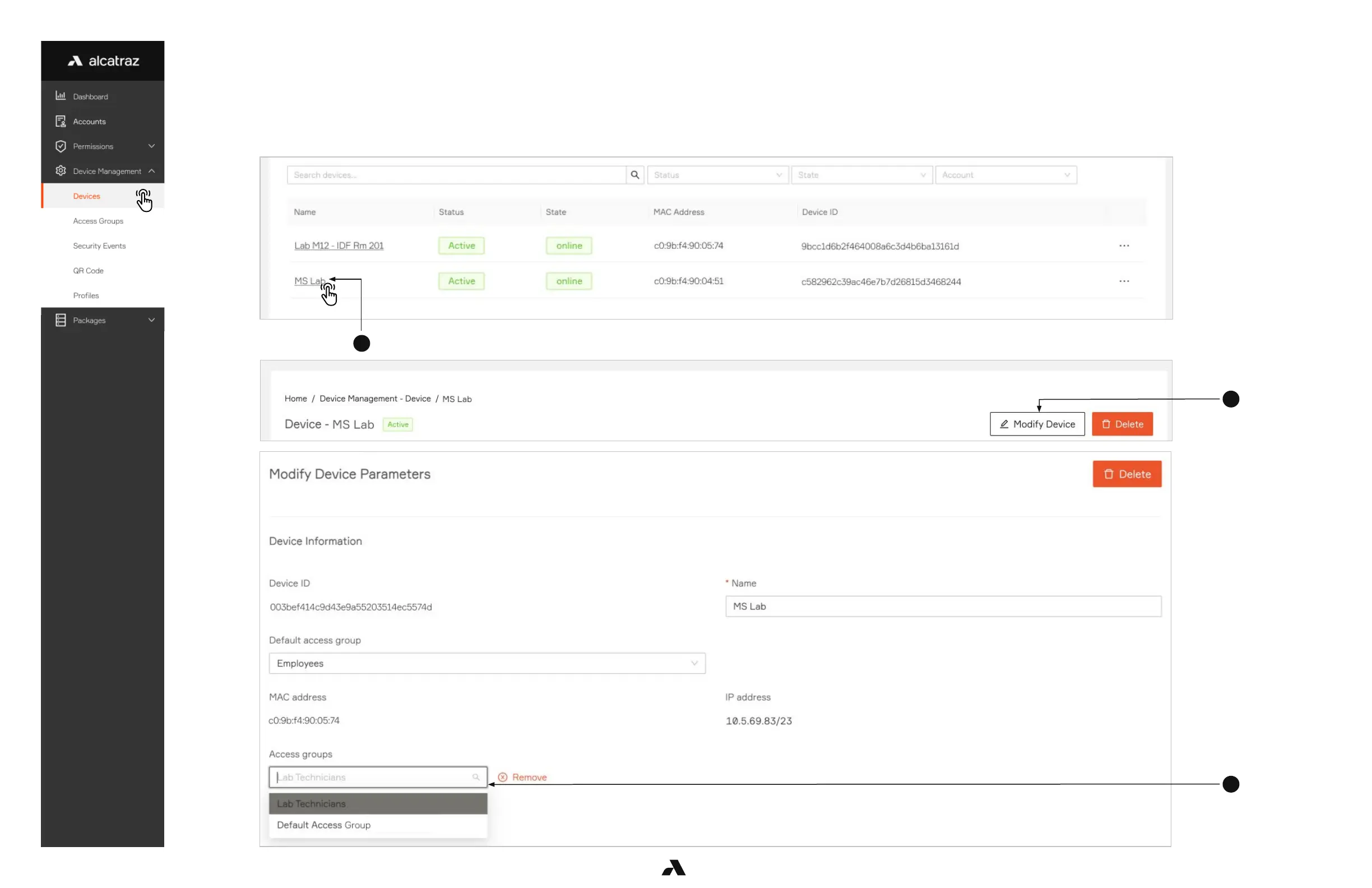Image resolution: width=1372 pixels, height=888 pixels.
Task: Click the Modify Device button
Action: pos(1036,424)
